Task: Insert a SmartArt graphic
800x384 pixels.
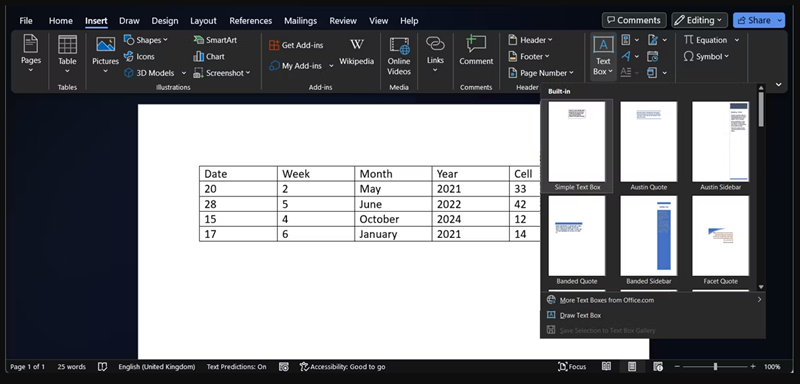Action: coord(215,40)
